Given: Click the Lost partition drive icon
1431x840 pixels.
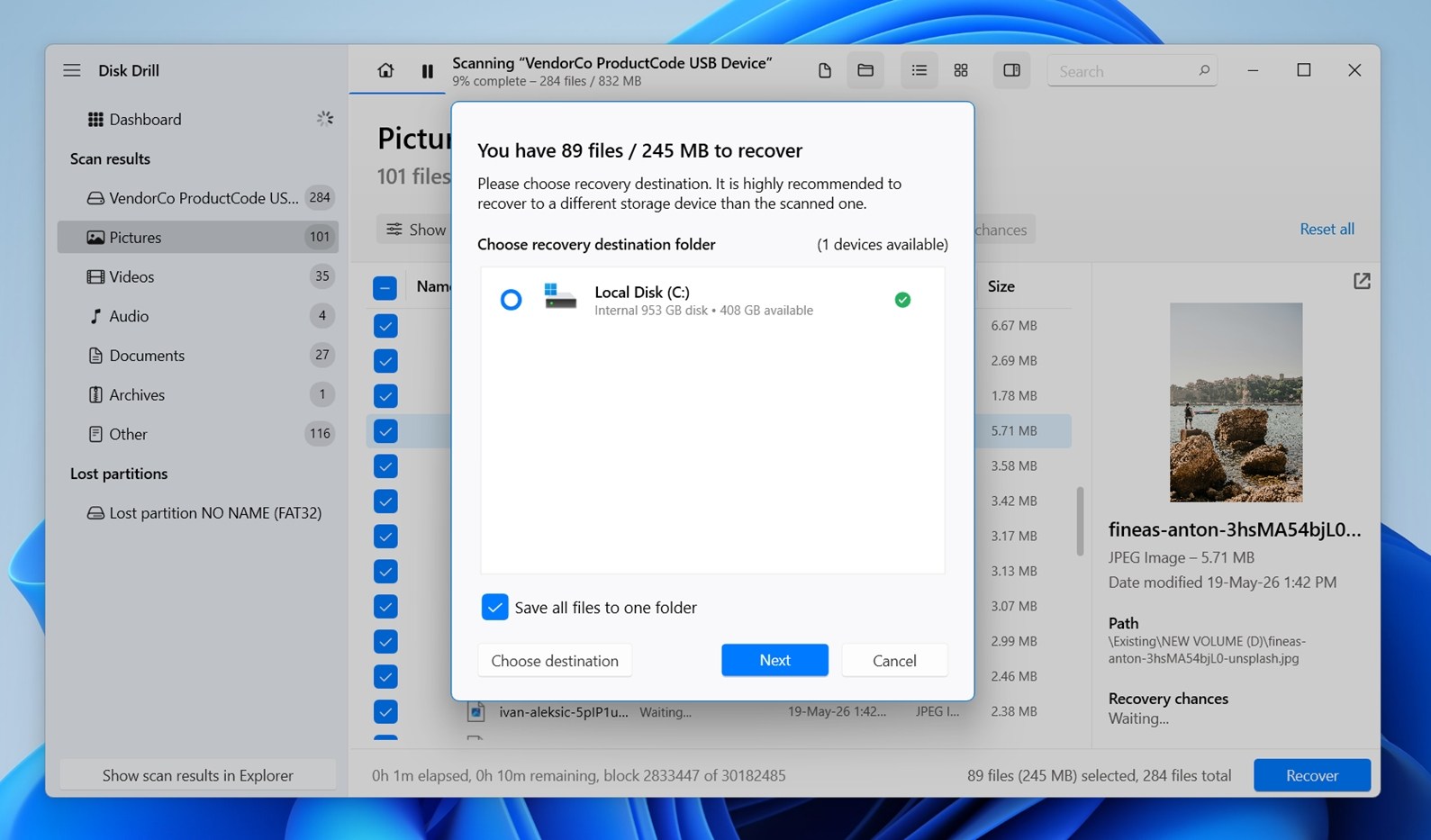Looking at the screenshot, I should tap(95, 512).
